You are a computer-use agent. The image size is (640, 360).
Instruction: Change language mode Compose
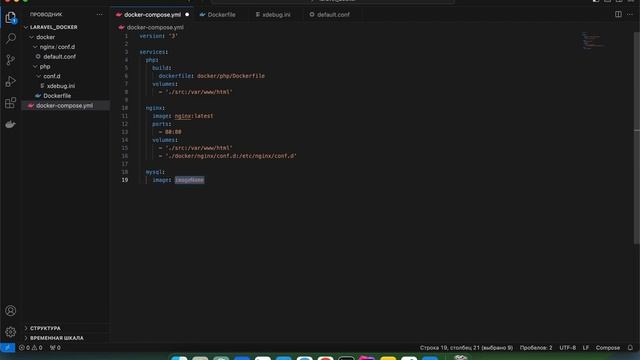(608, 348)
